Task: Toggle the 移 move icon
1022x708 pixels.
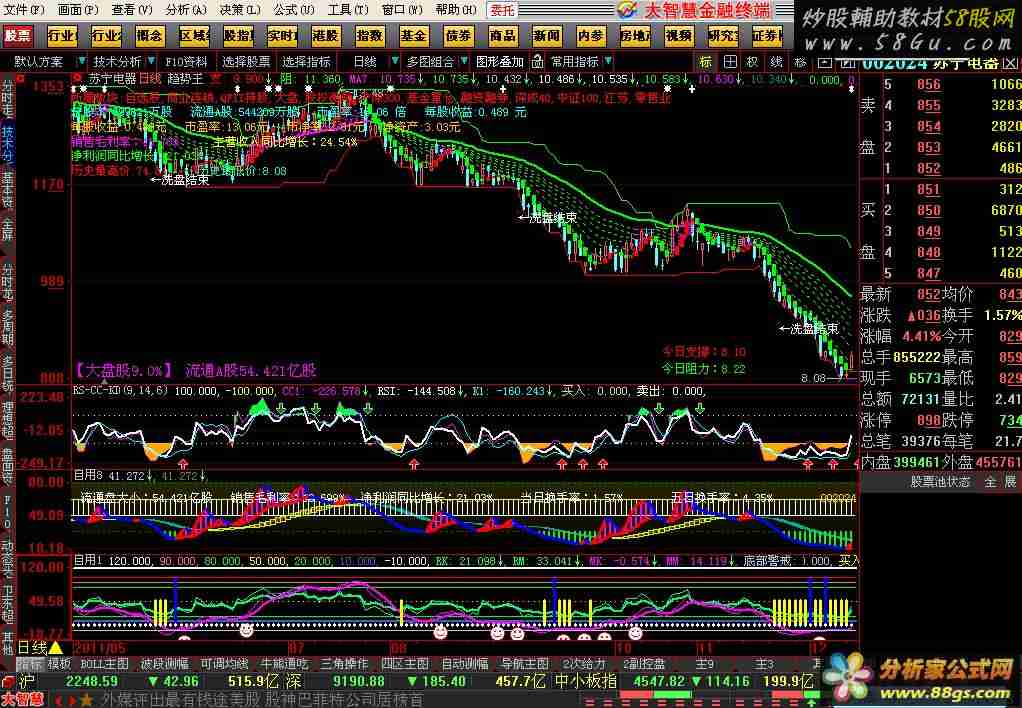Action: 800,63
